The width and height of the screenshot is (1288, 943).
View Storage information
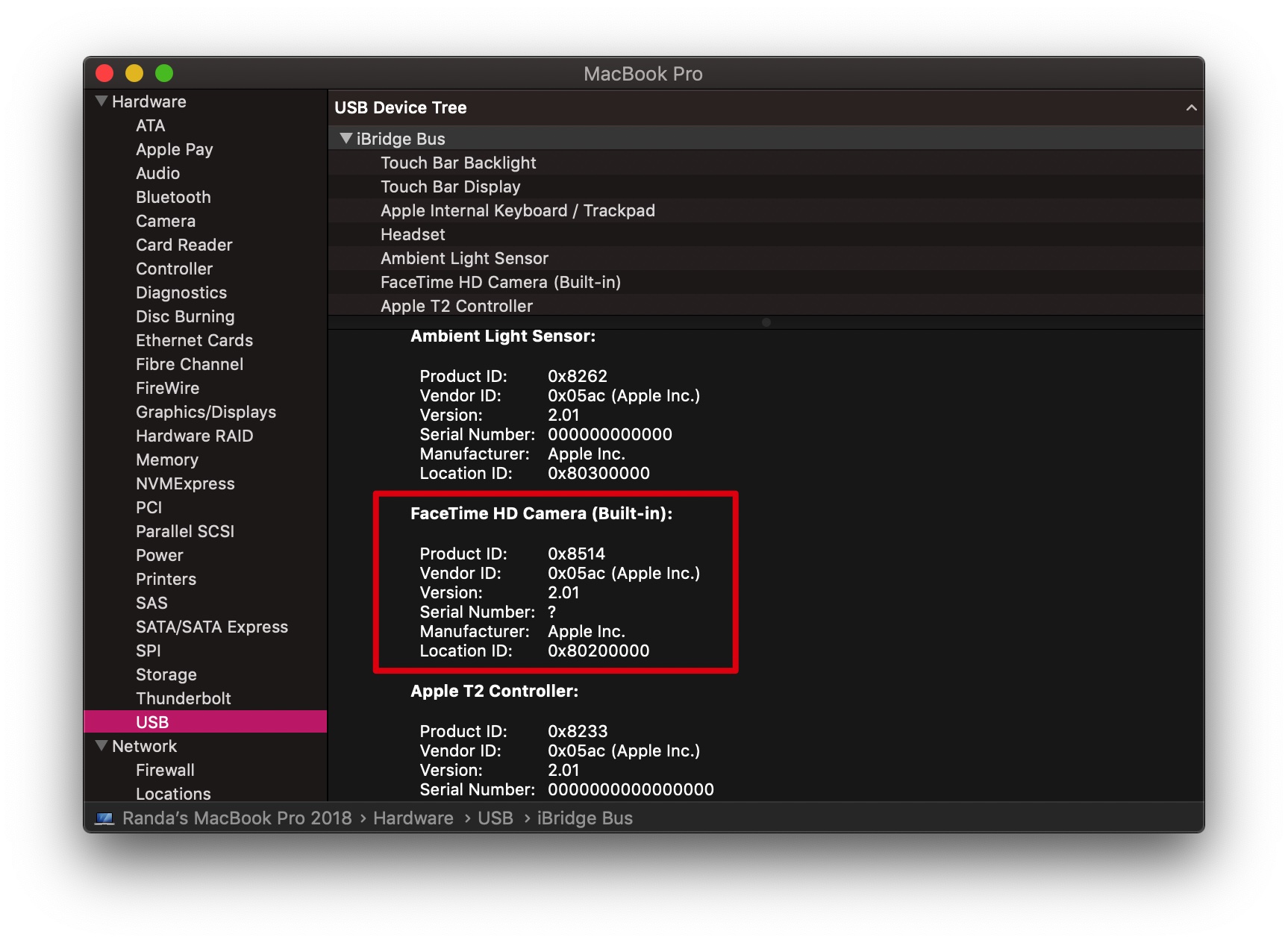point(166,674)
